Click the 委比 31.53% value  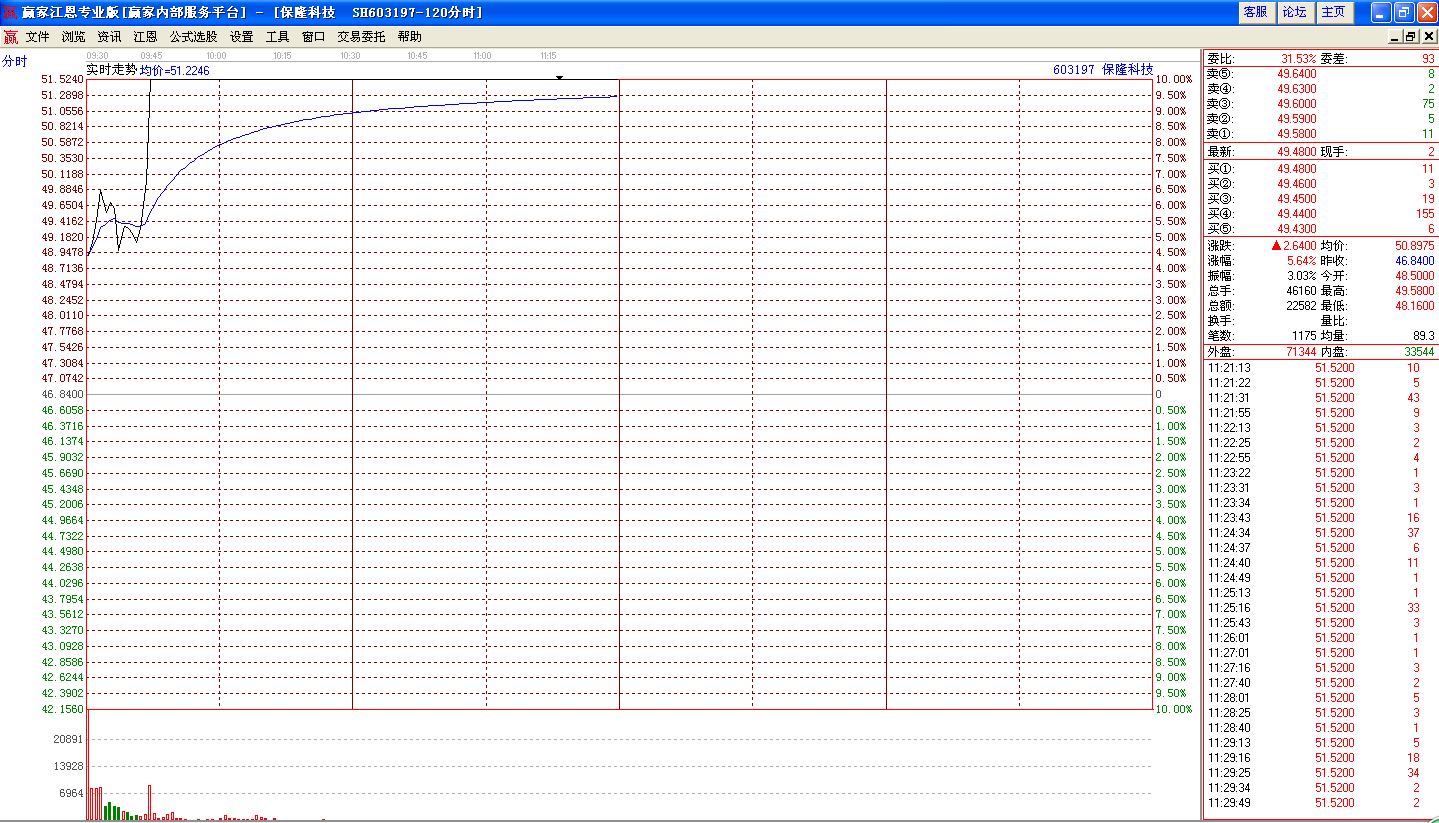click(x=1298, y=59)
